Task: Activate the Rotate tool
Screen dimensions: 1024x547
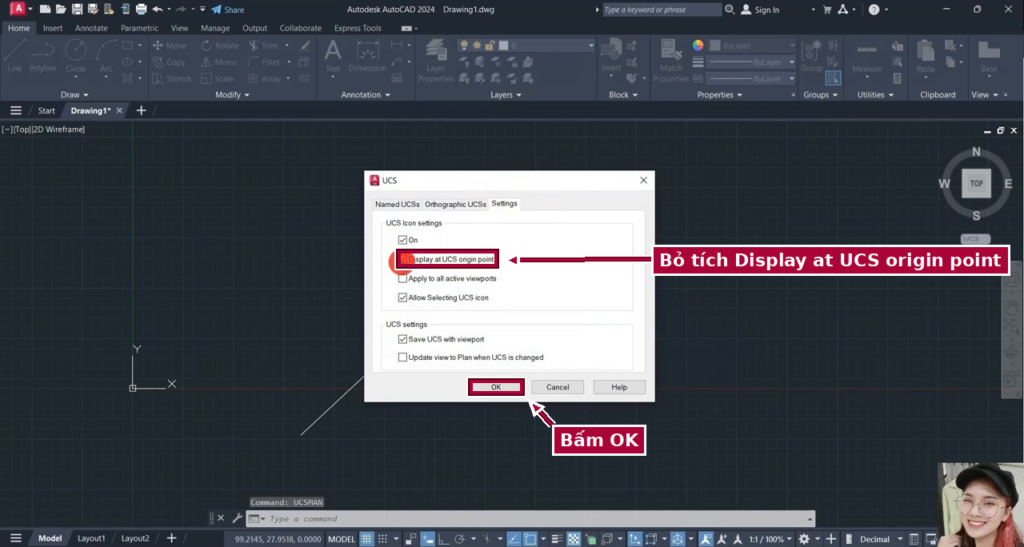Action: point(220,46)
